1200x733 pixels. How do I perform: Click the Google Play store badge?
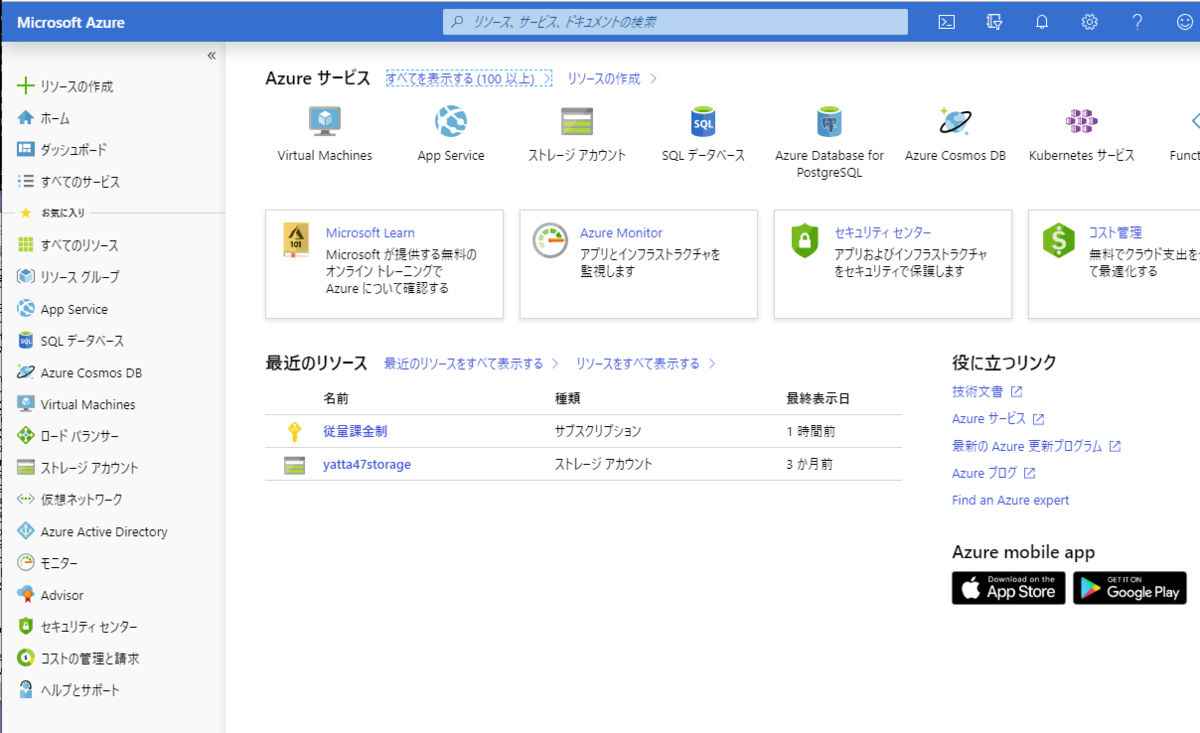(x=1129, y=587)
